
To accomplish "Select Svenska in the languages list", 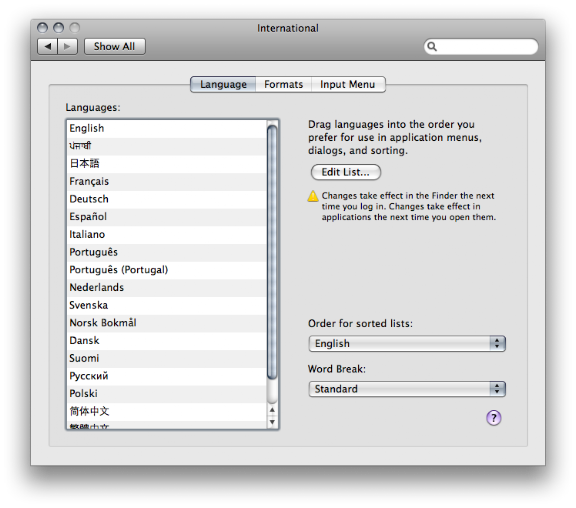I will [x=167, y=305].
